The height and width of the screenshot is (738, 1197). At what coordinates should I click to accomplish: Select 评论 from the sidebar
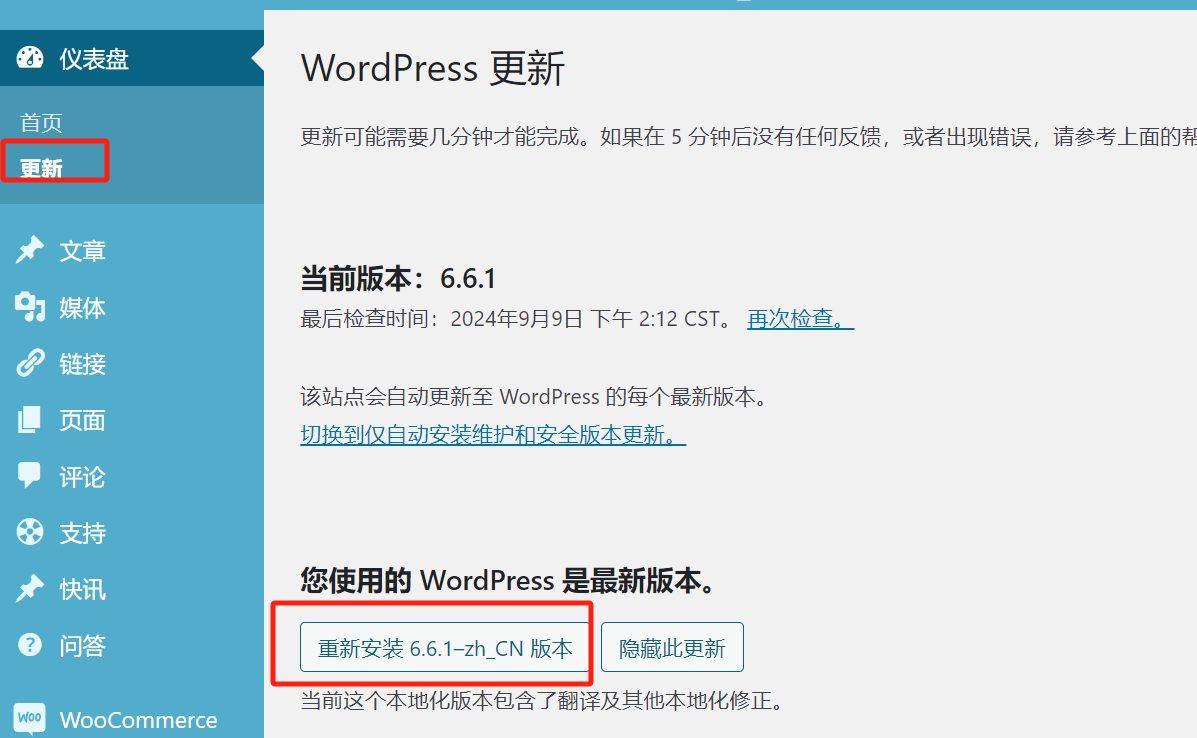[x=82, y=476]
